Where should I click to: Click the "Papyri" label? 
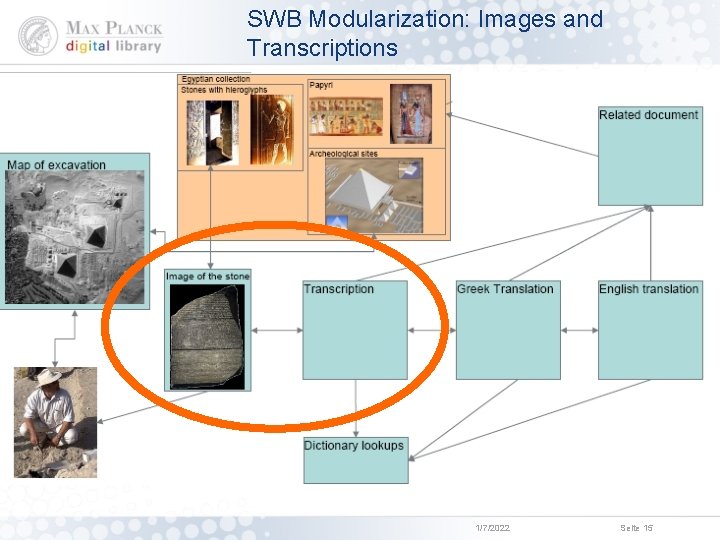click(x=321, y=85)
